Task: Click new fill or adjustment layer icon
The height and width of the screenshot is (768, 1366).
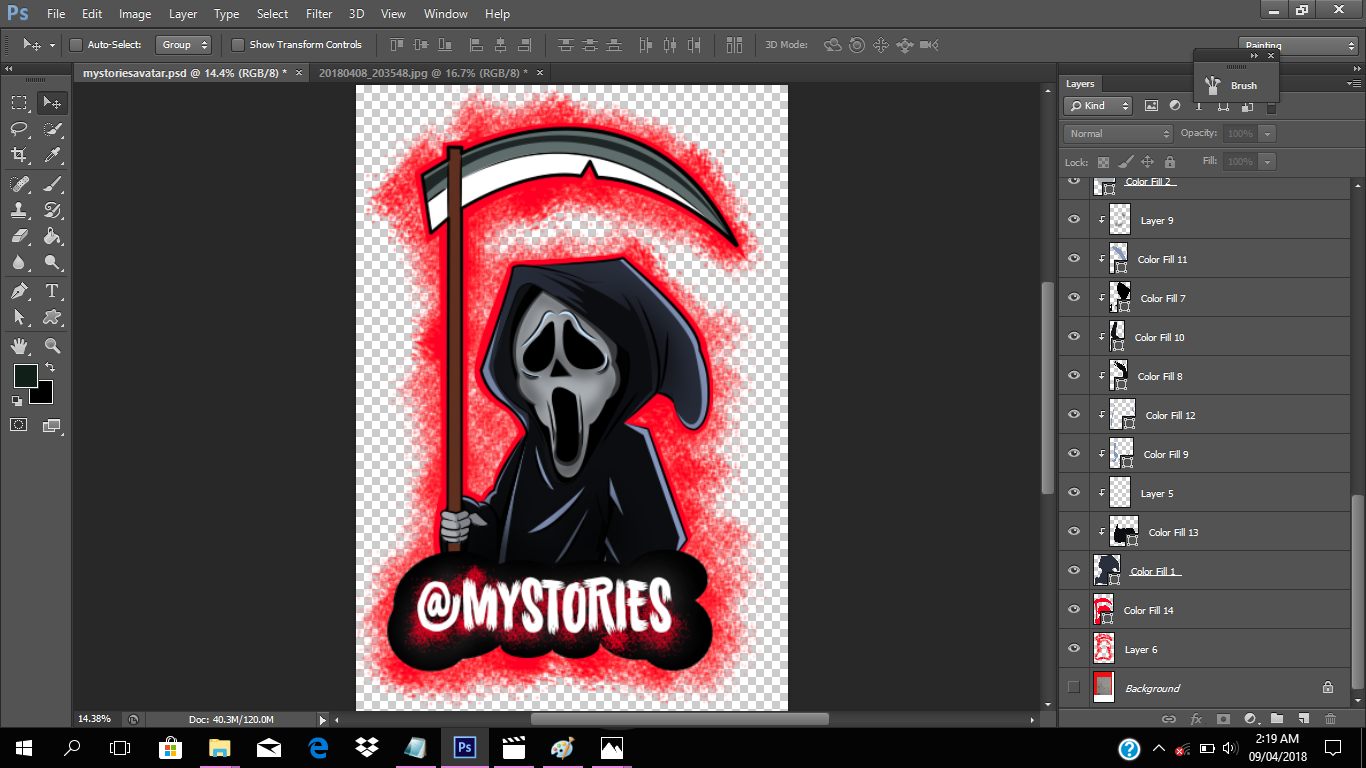Action: (1250, 718)
